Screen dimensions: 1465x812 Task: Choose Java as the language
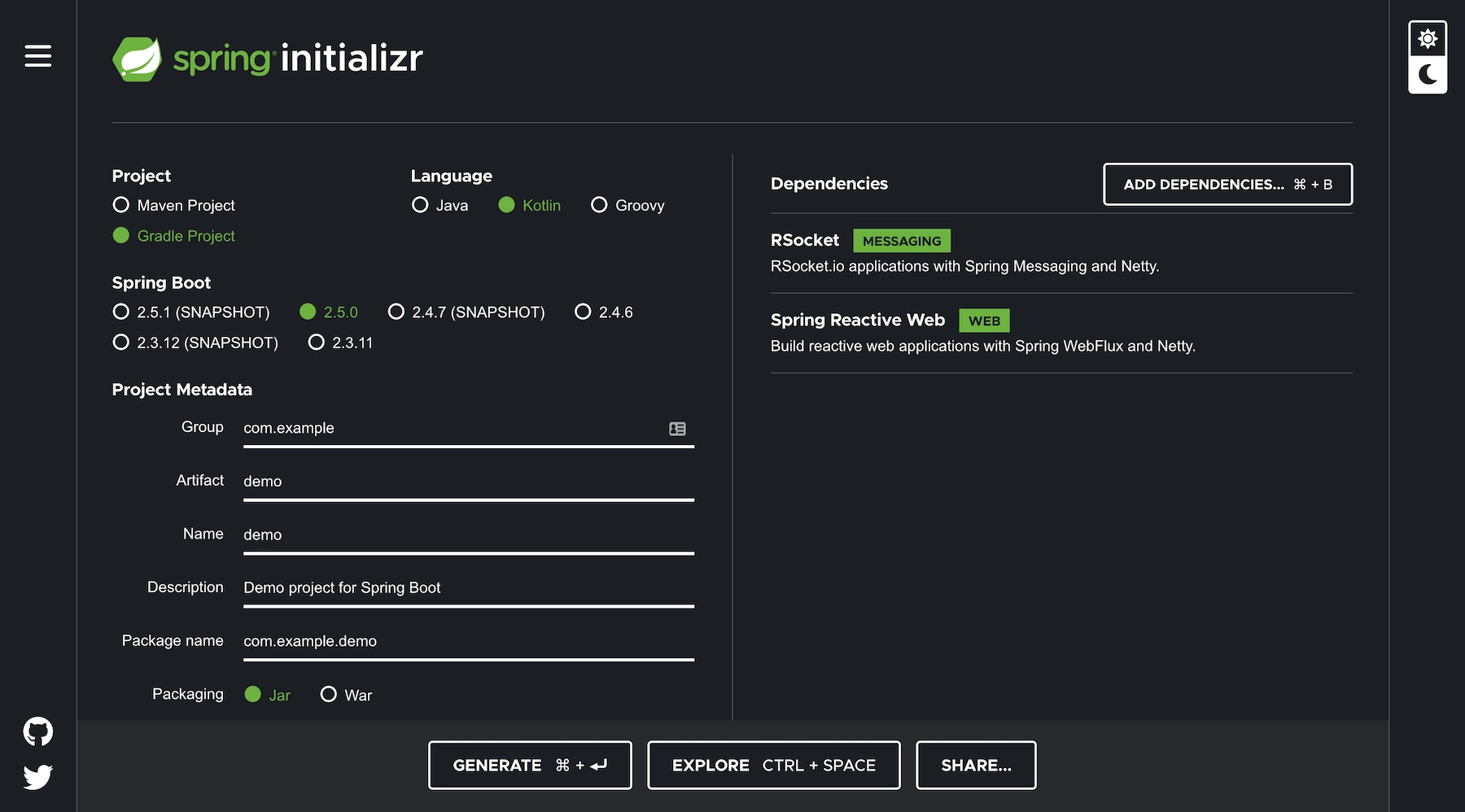pyautogui.click(x=439, y=205)
